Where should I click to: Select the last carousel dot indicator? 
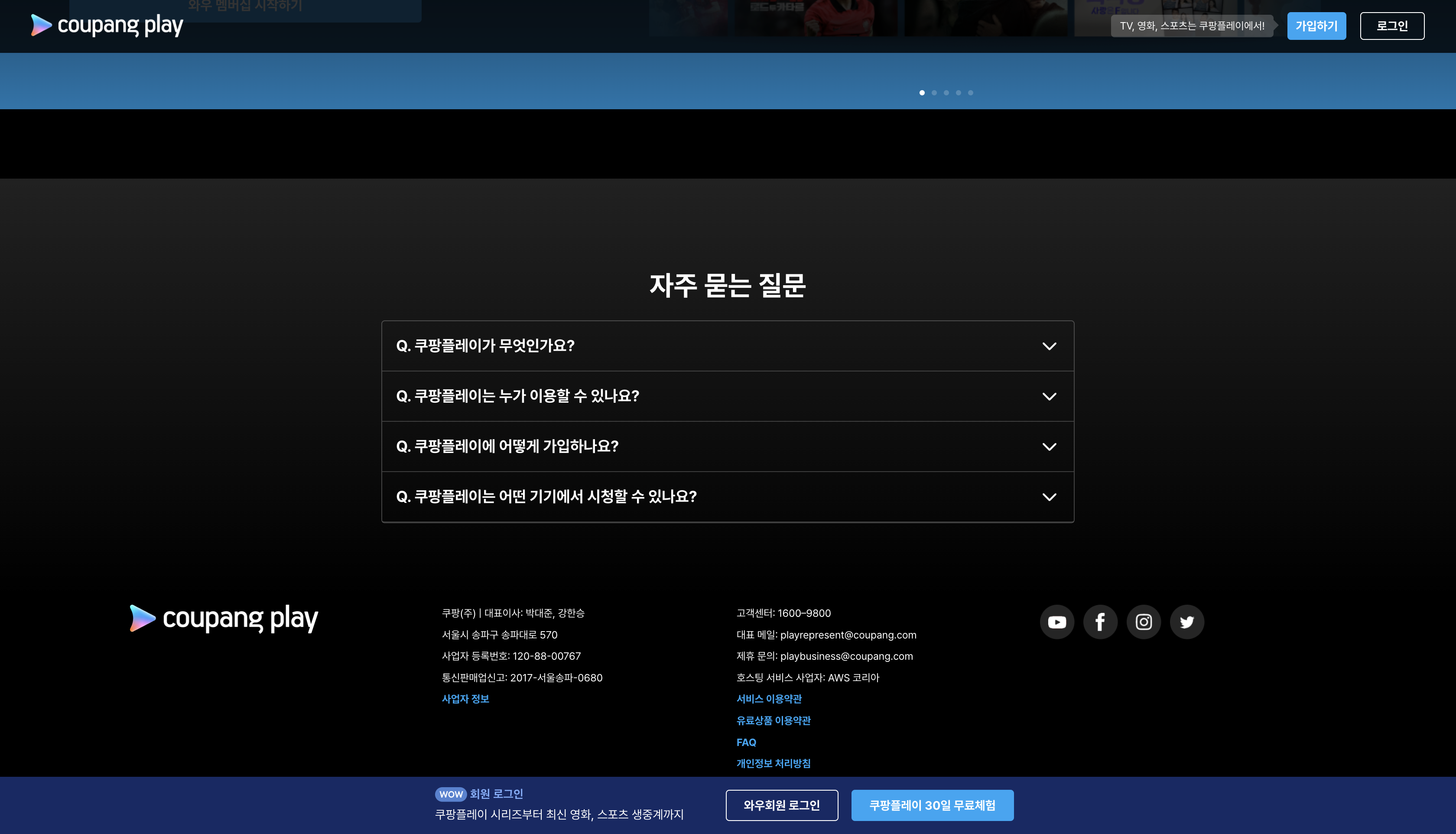coord(971,93)
